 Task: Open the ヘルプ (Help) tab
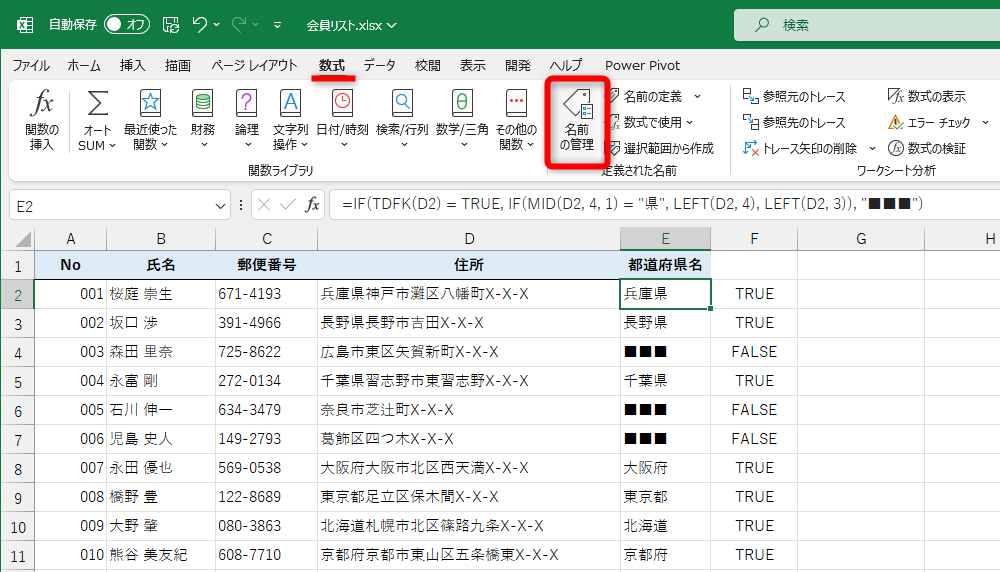point(566,65)
